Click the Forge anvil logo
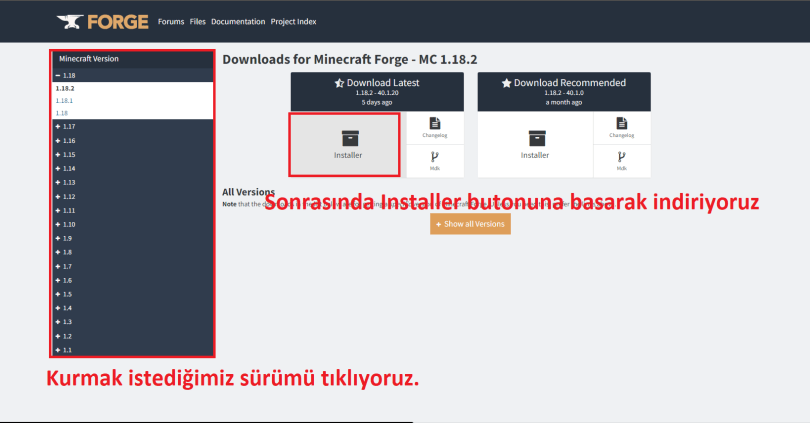 (x=102, y=22)
